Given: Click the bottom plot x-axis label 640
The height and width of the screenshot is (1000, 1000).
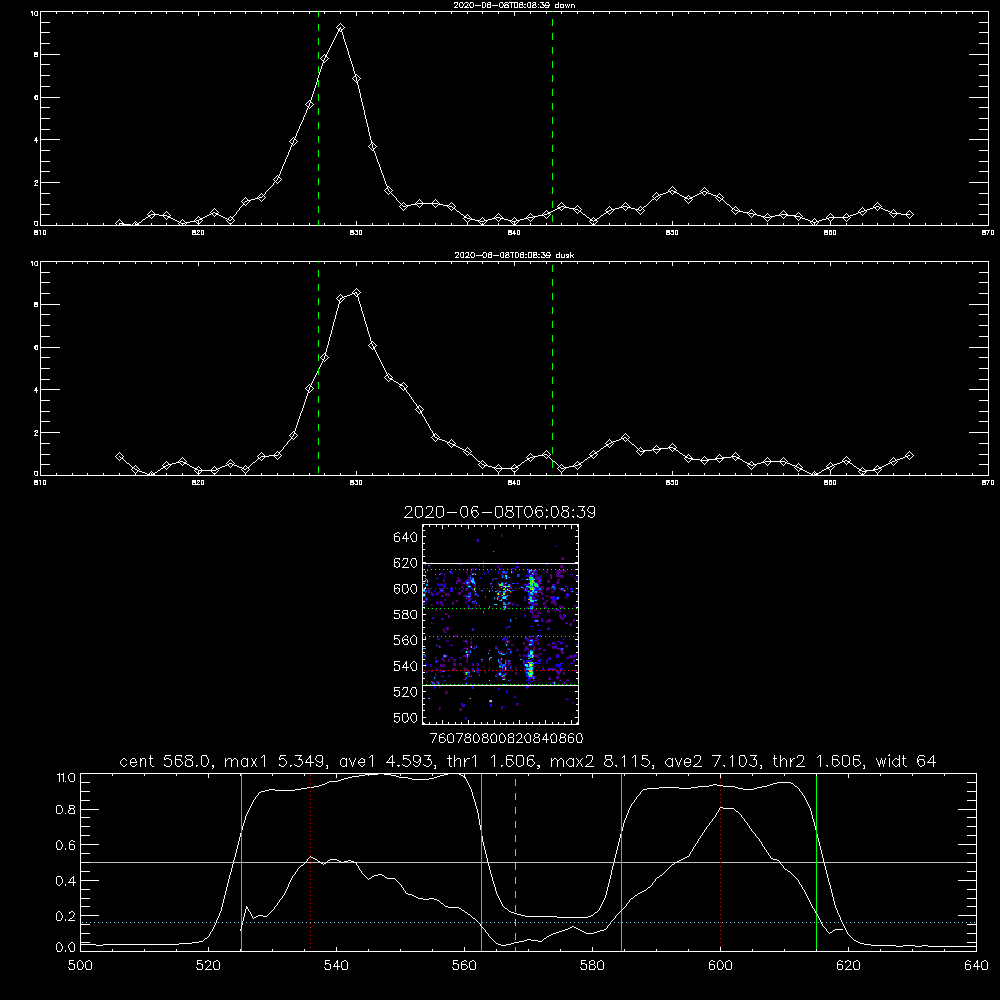Looking at the screenshot, I should tap(976, 966).
